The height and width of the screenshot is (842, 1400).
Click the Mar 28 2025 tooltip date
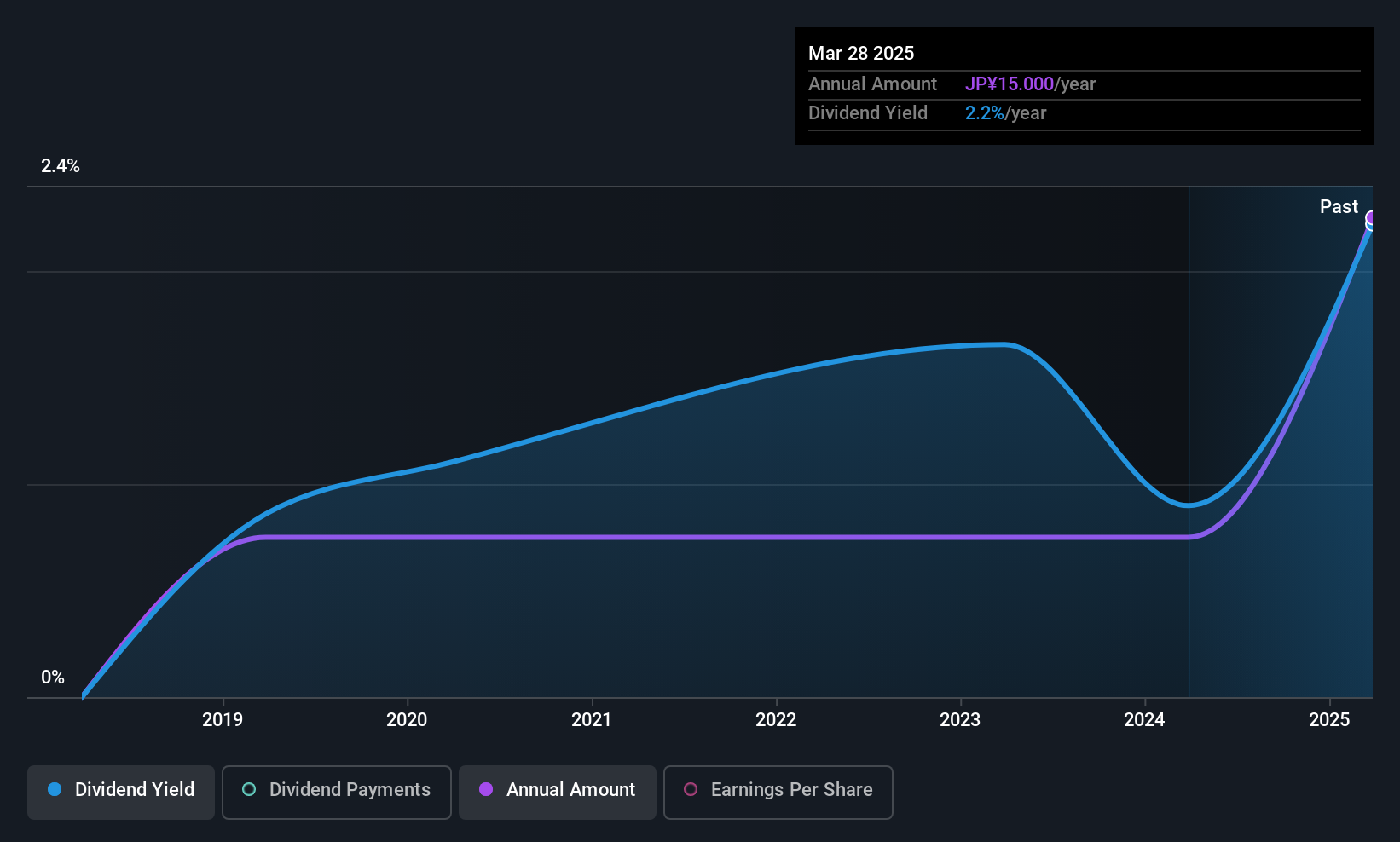click(861, 53)
